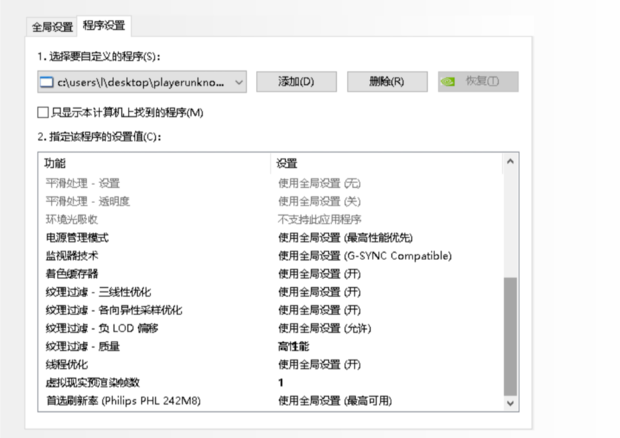Click the 功能 column header
Screen dimensions: 620x438
(154, 163)
